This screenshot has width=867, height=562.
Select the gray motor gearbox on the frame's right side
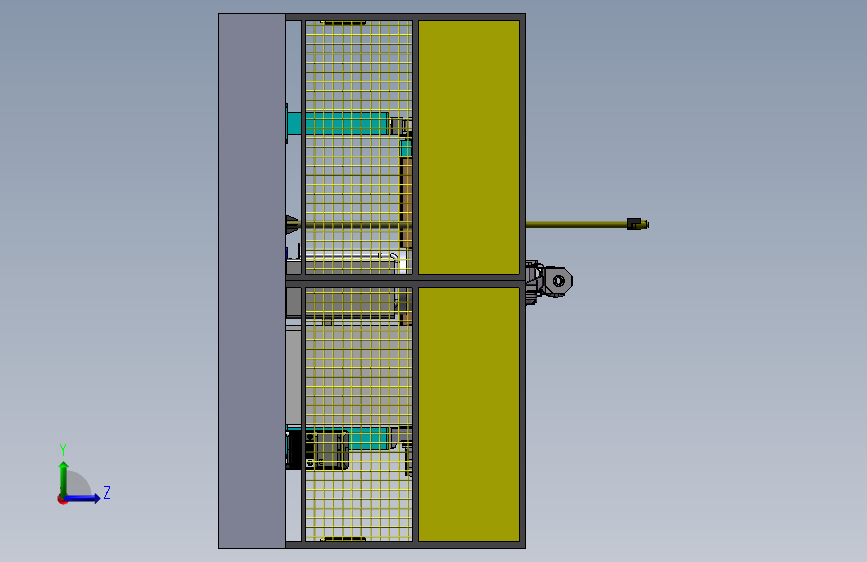point(549,281)
